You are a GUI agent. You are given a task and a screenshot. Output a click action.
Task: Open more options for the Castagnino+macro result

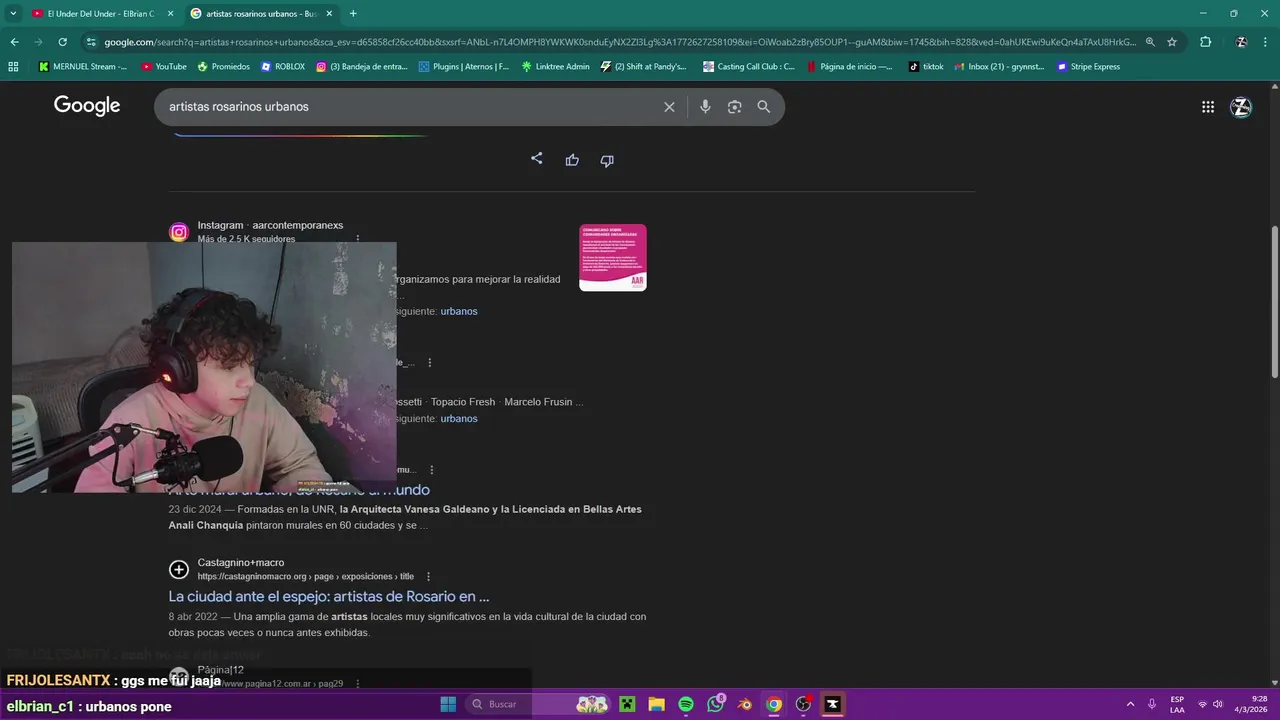coord(429,577)
